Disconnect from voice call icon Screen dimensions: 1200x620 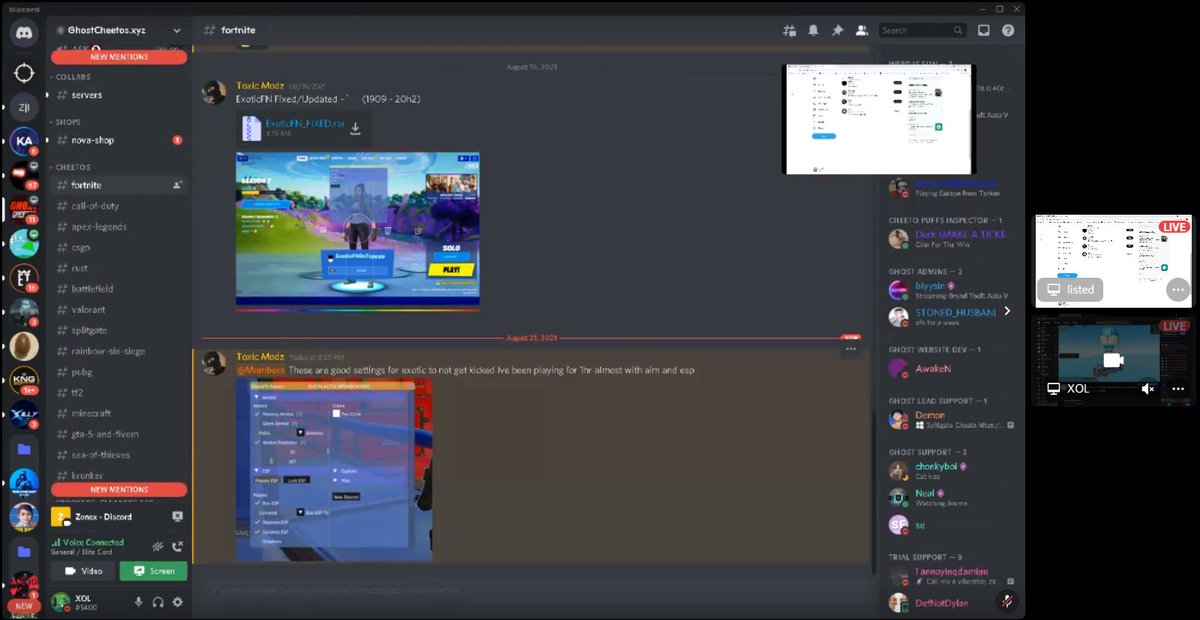coord(178,546)
